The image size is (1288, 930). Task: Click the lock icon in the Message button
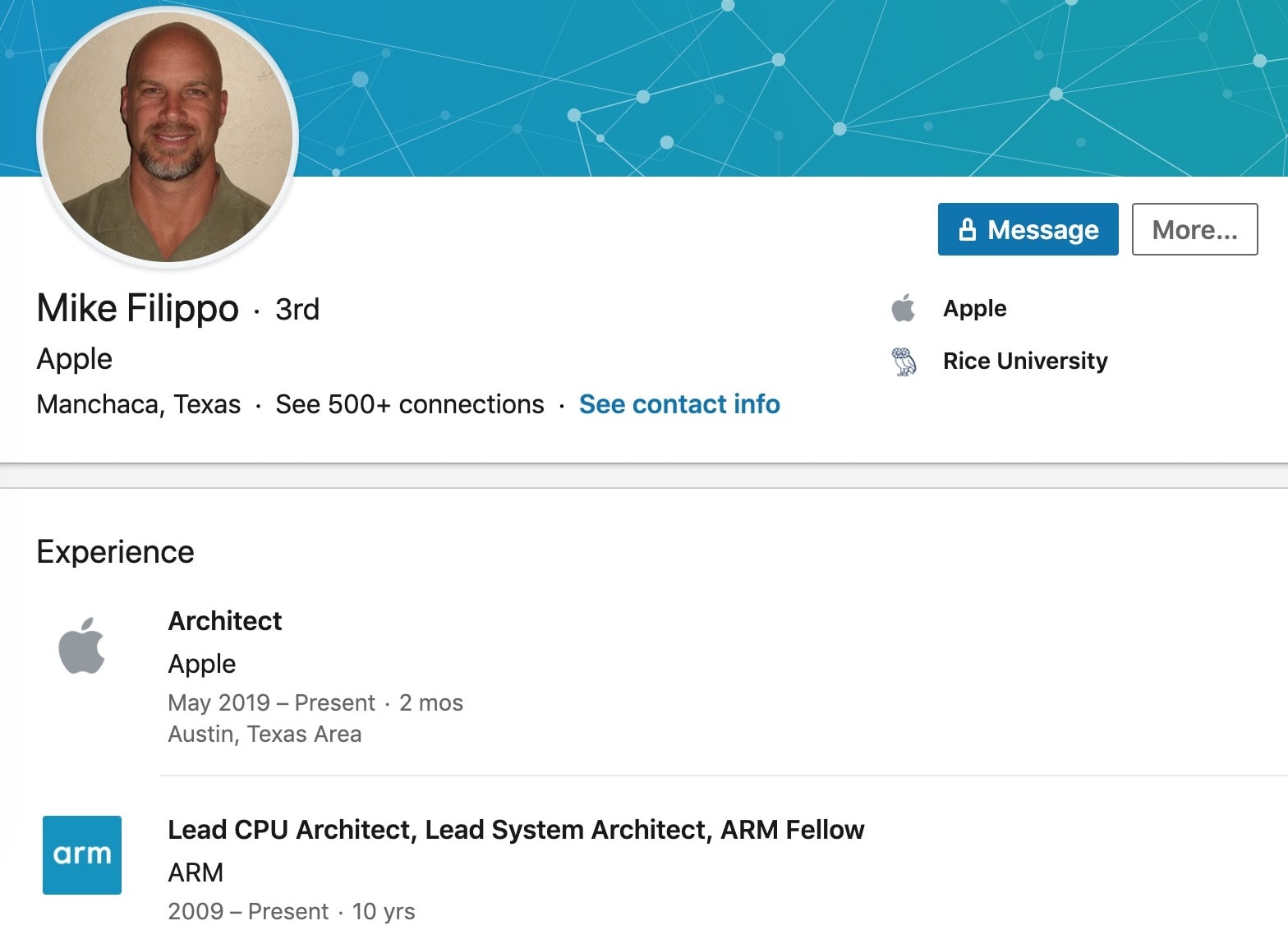click(968, 229)
